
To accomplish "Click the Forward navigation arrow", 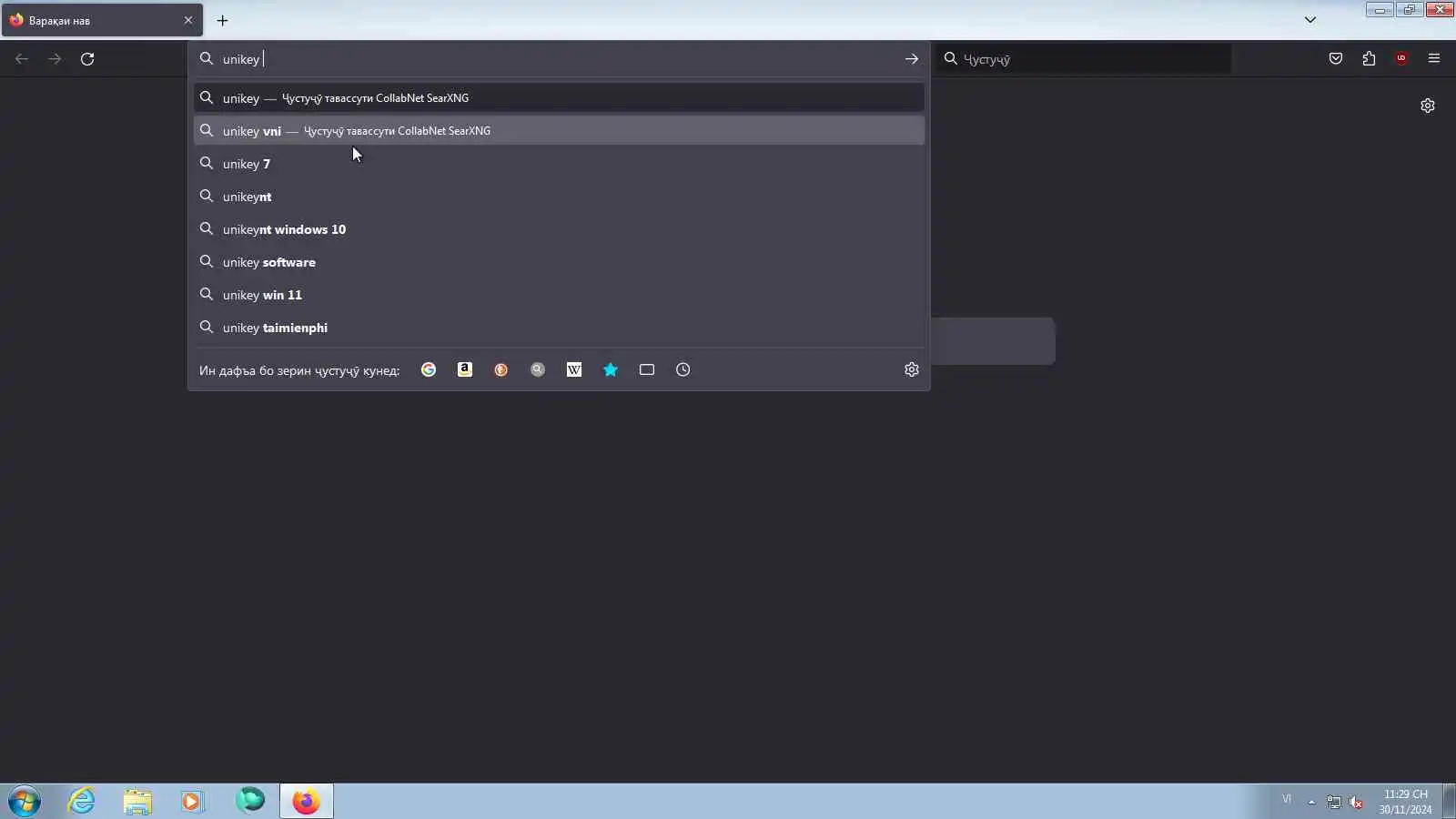I will [x=55, y=59].
